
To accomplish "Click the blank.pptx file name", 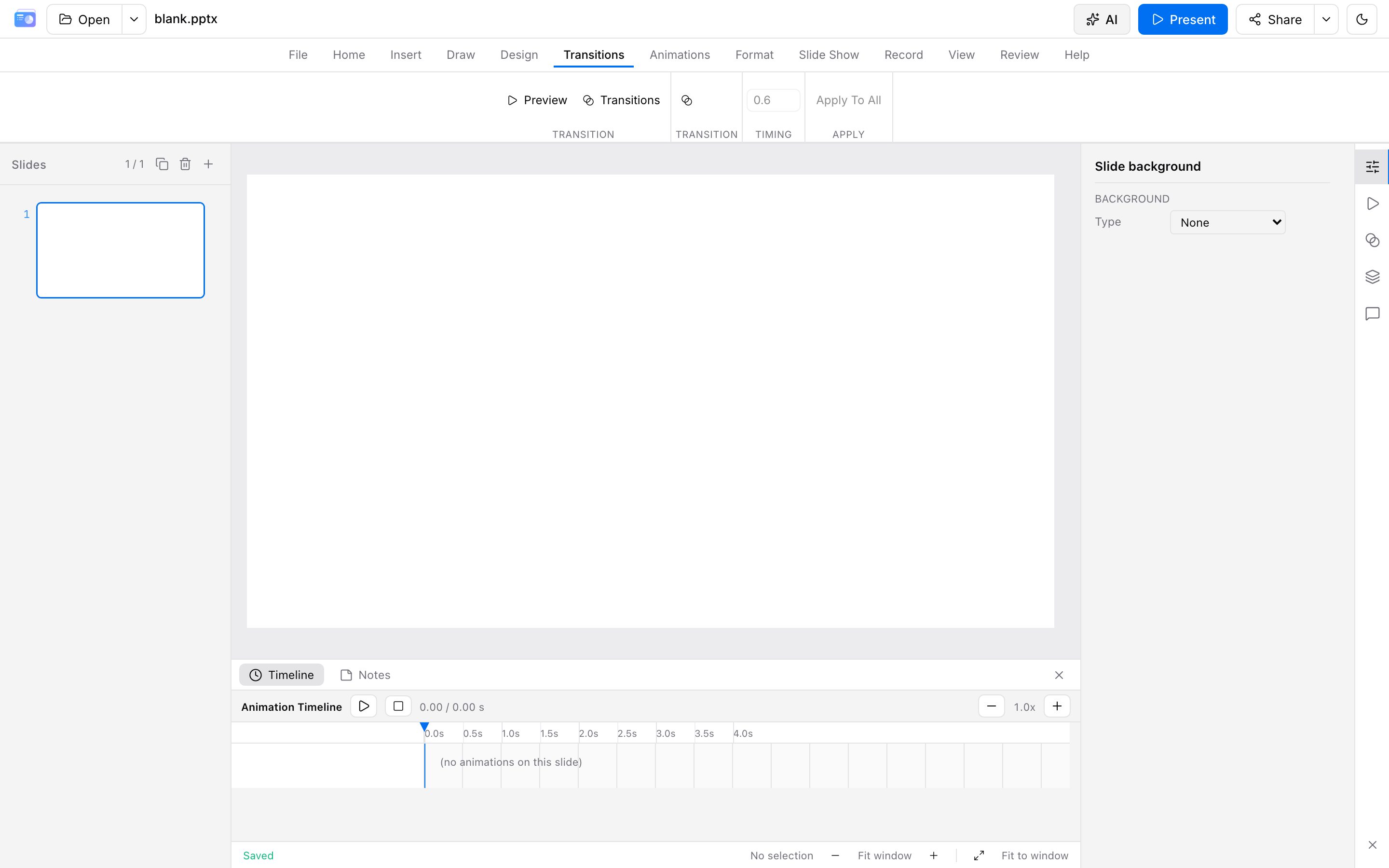I will (186, 19).
